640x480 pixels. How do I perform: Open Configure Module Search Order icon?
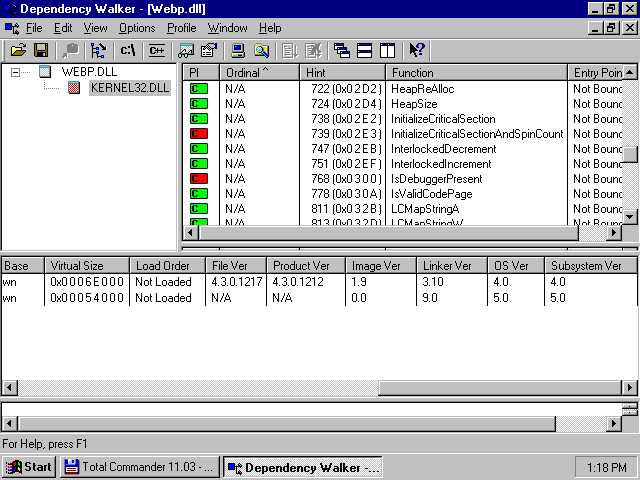[261, 51]
